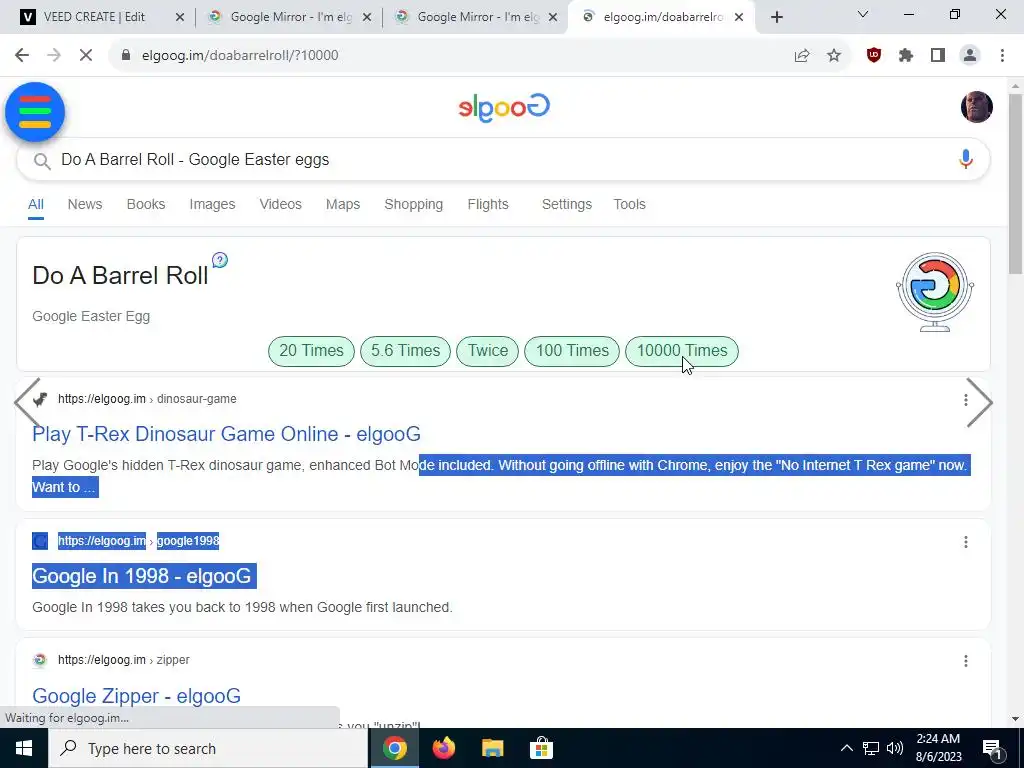Select the Flights search tab
1024x768 pixels.
click(488, 204)
